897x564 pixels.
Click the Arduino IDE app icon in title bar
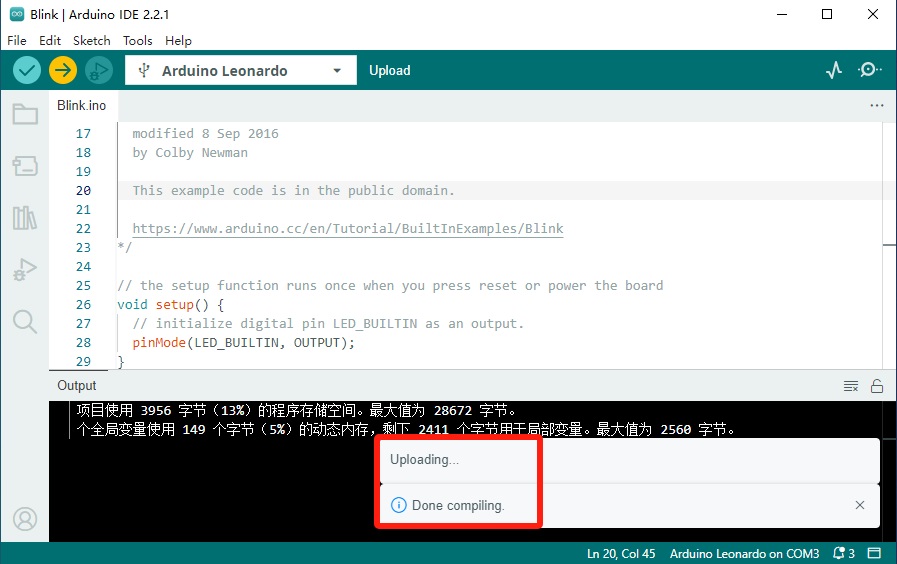17,14
